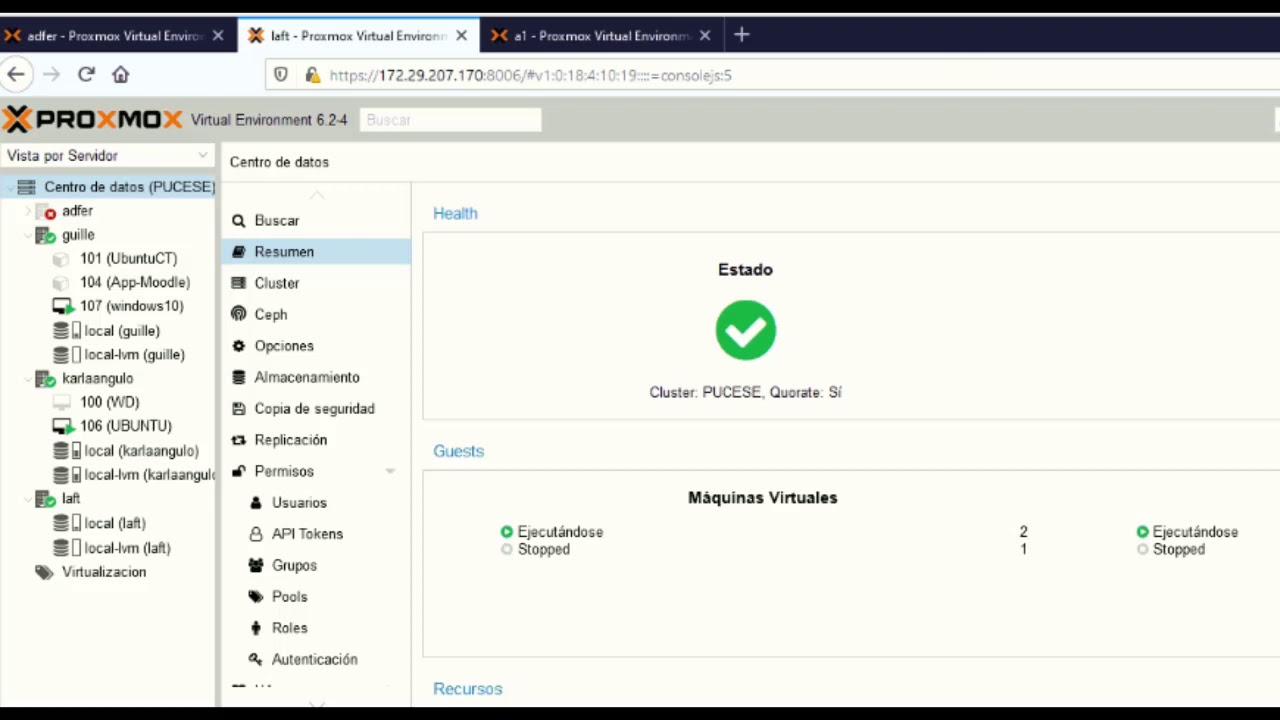Switch to the a1 Proxmox browser tab
1280x720 pixels.
click(600, 36)
